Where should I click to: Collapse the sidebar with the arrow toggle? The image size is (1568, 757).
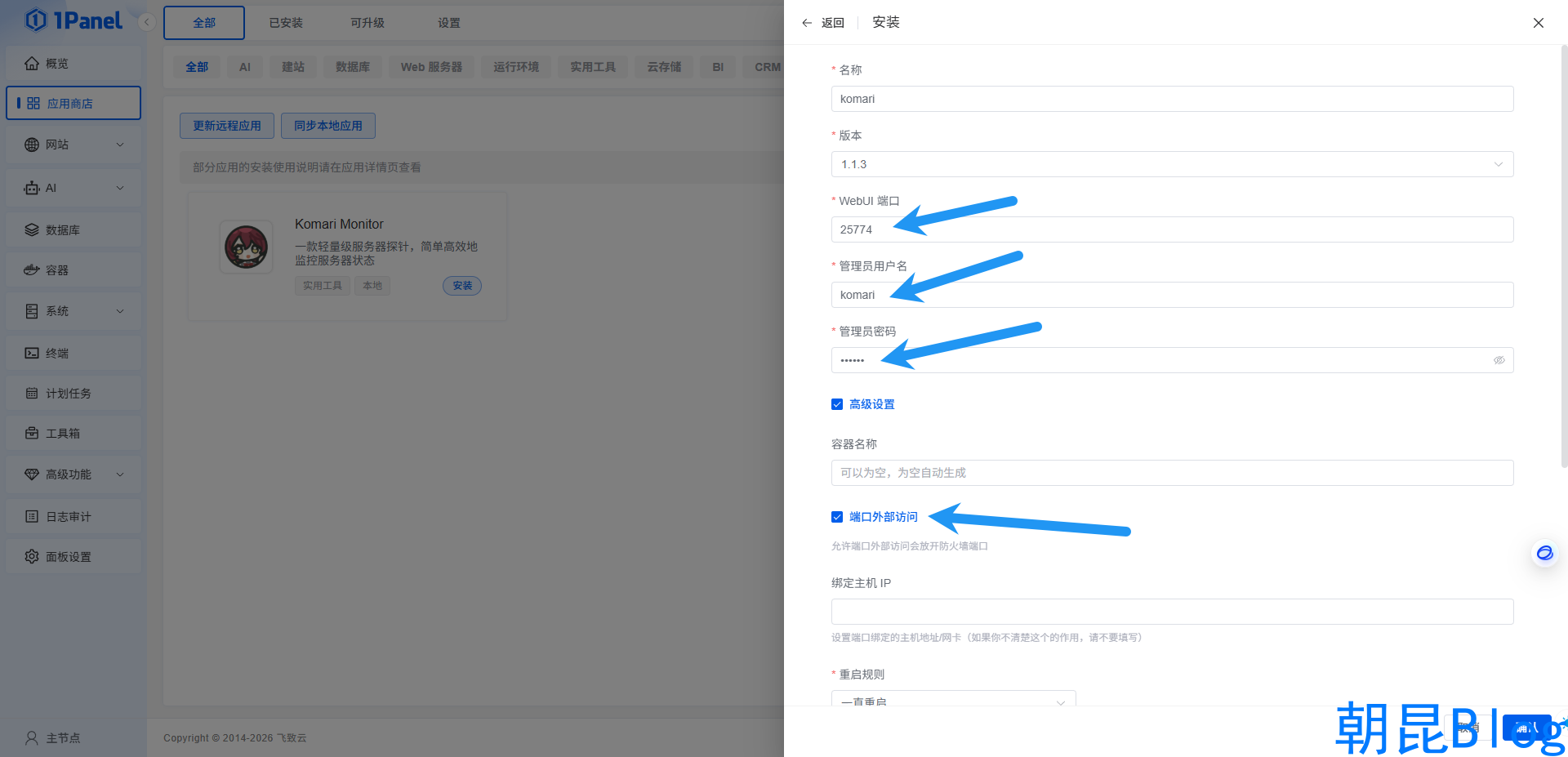(147, 22)
